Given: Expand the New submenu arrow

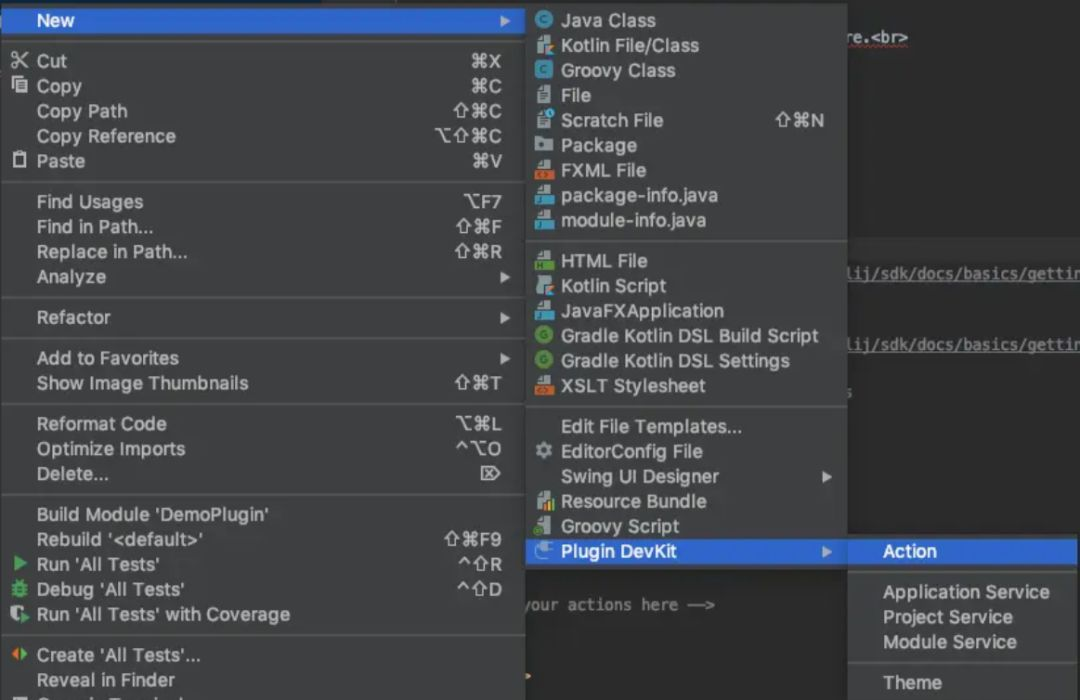Looking at the screenshot, I should coord(505,21).
